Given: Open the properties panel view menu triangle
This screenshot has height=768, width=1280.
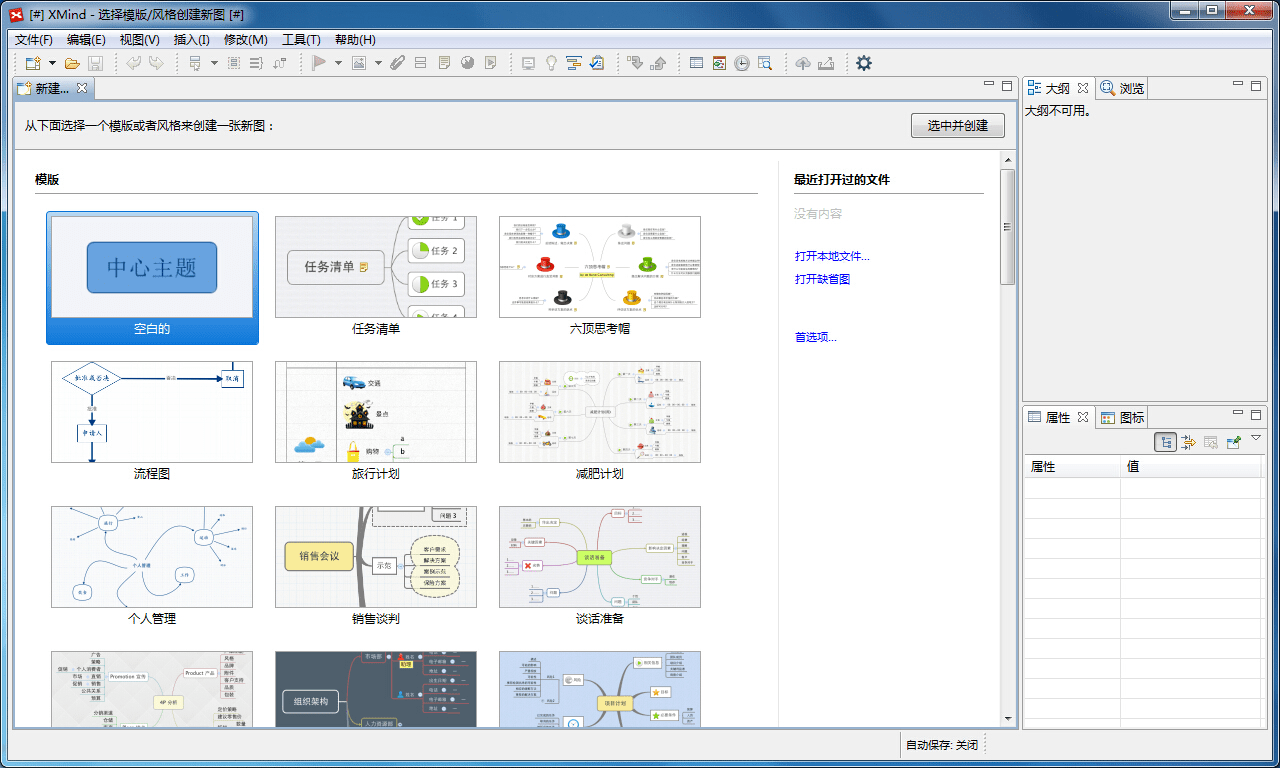Looking at the screenshot, I should 1256,438.
